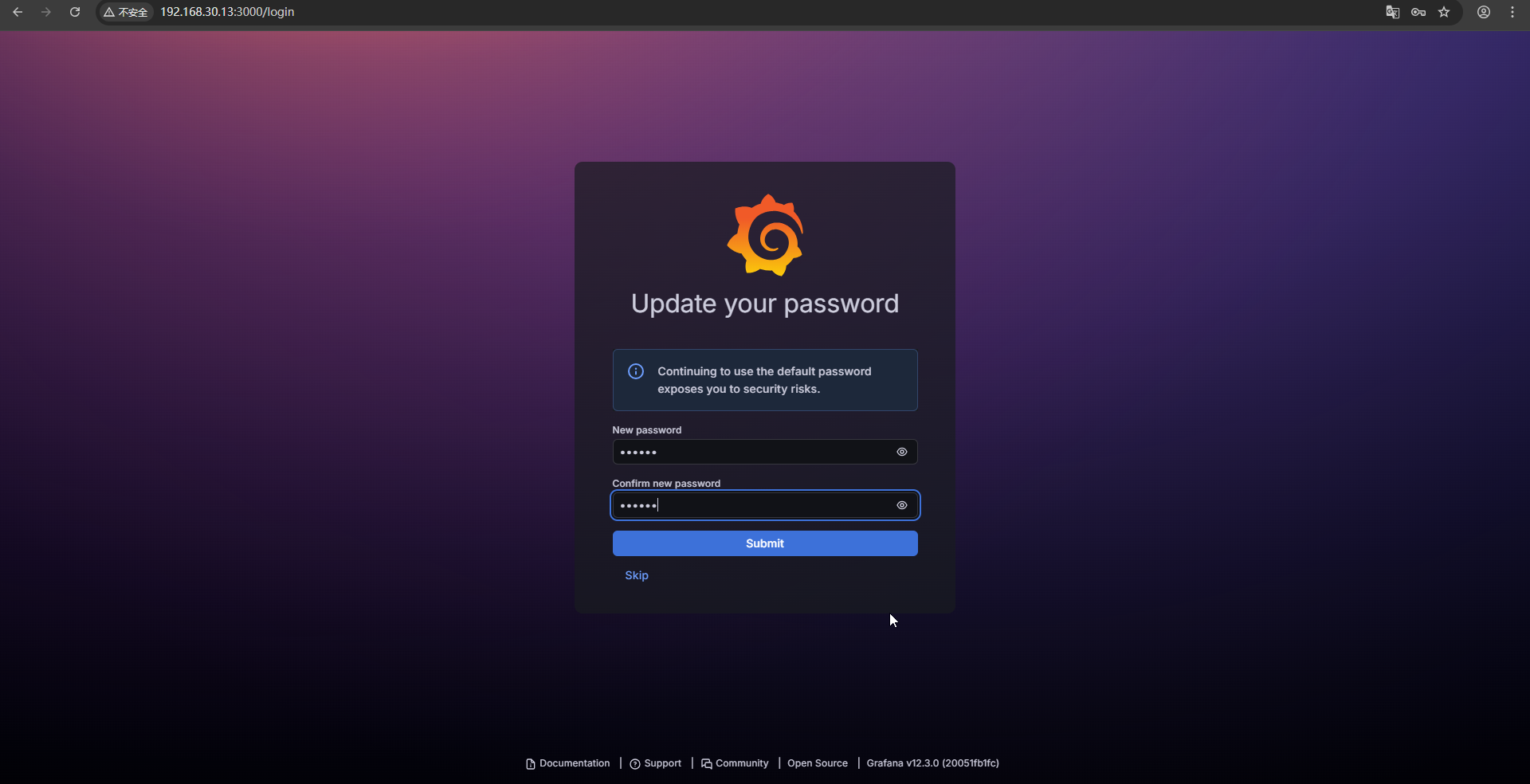Click the browser forward arrow
The width and height of the screenshot is (1530, 784).
click(x=46, y=12)
